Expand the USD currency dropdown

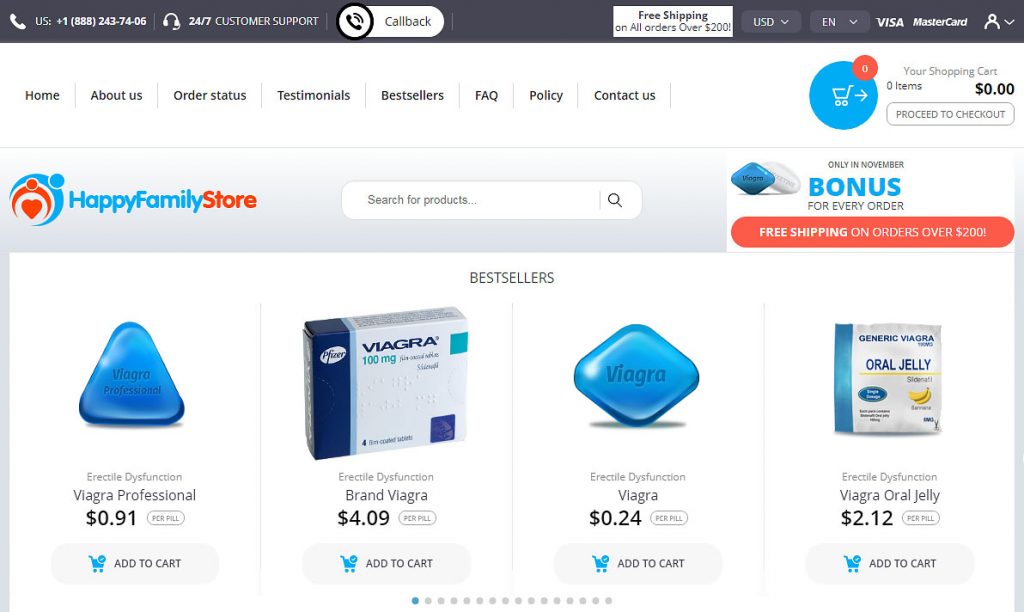coord(771,22)
